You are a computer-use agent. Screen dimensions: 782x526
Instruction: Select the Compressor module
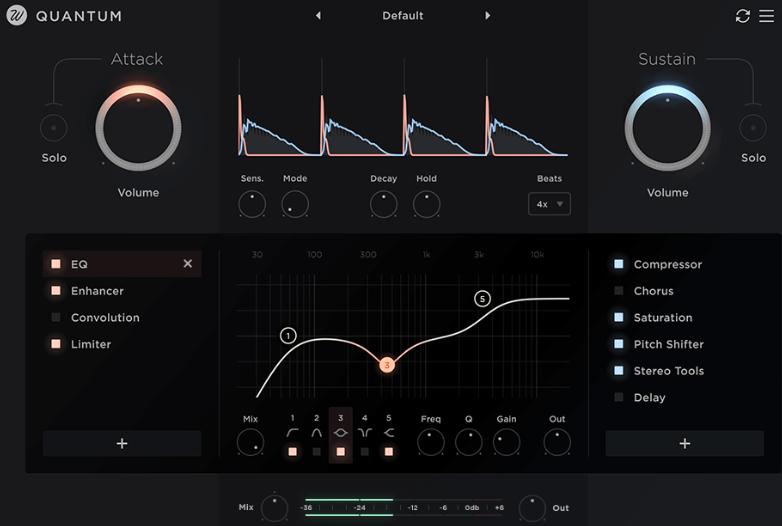point(668,264)
